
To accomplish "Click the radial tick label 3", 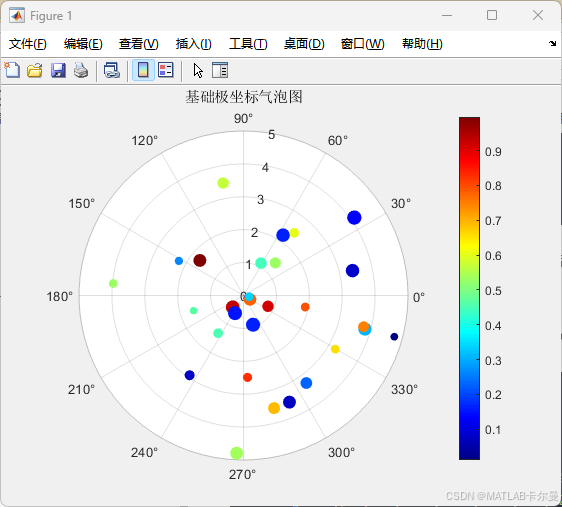I will pyautogui.click(x=261, y=200).
